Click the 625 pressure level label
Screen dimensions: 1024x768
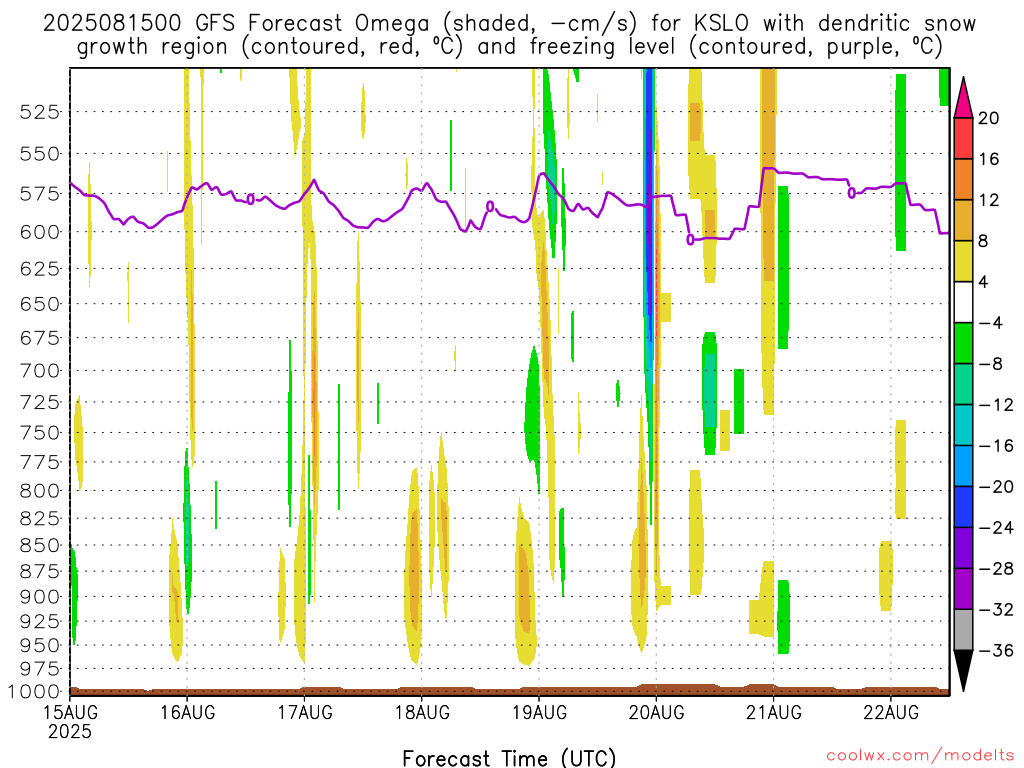39,269
